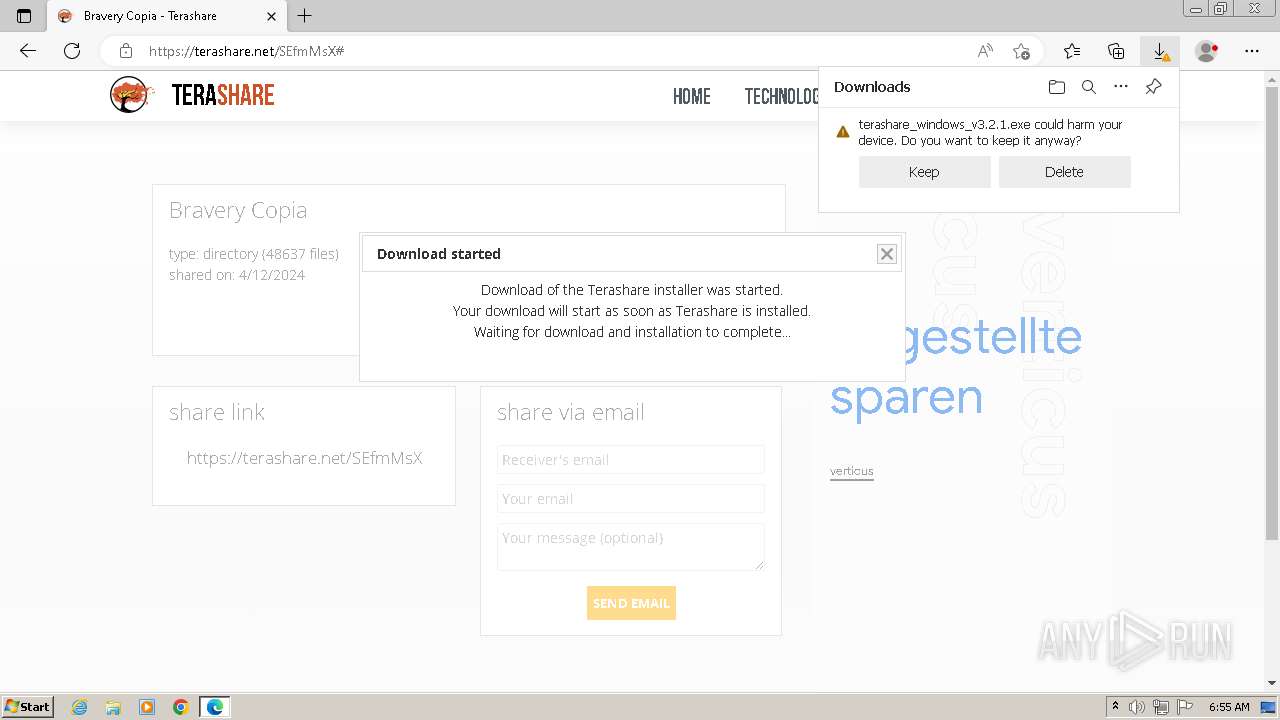Open a new browser tab
This screenshot has height=720, width=1280.
tap(305, 16)
